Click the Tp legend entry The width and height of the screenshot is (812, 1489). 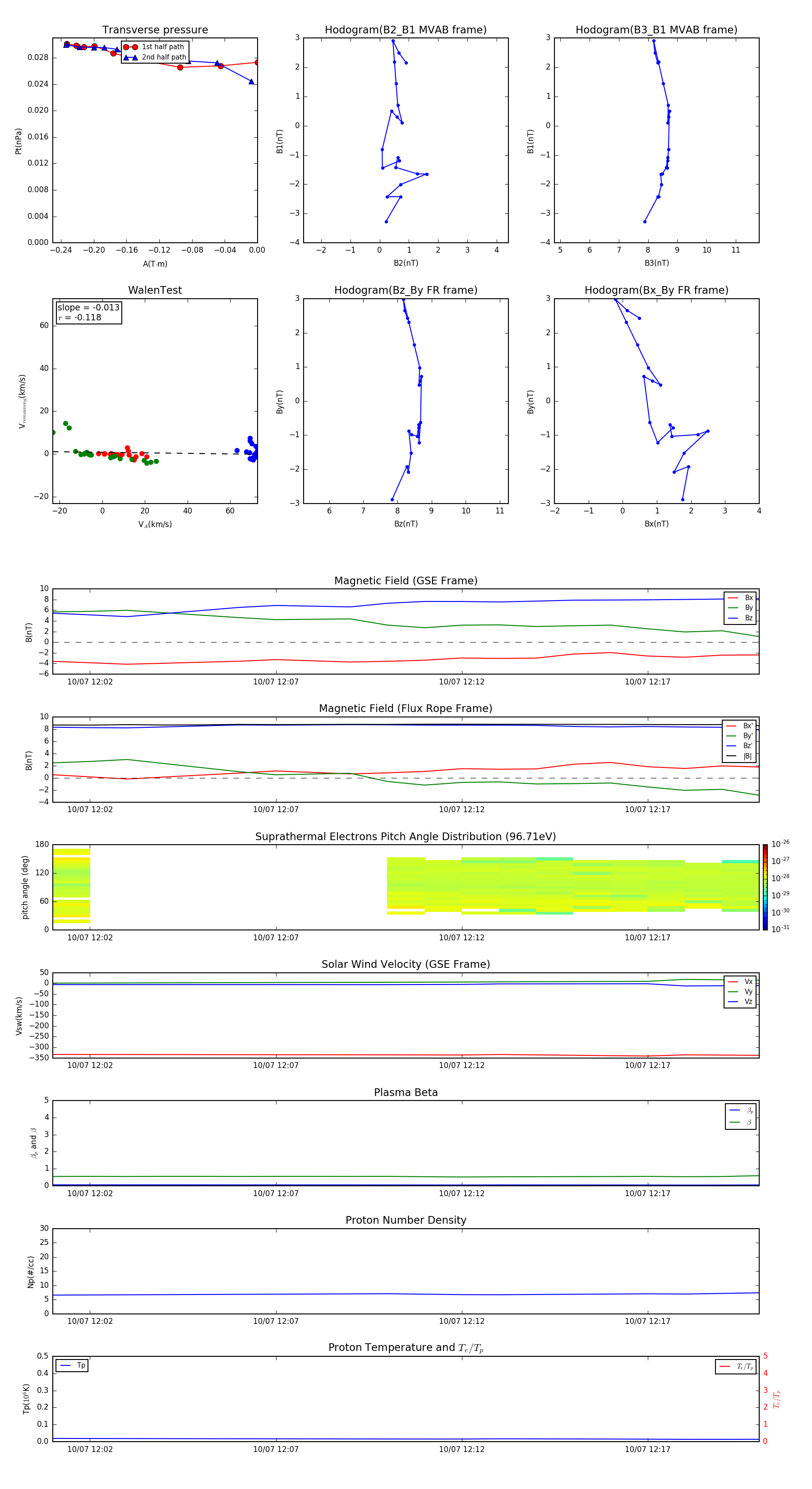(72, 1366)
